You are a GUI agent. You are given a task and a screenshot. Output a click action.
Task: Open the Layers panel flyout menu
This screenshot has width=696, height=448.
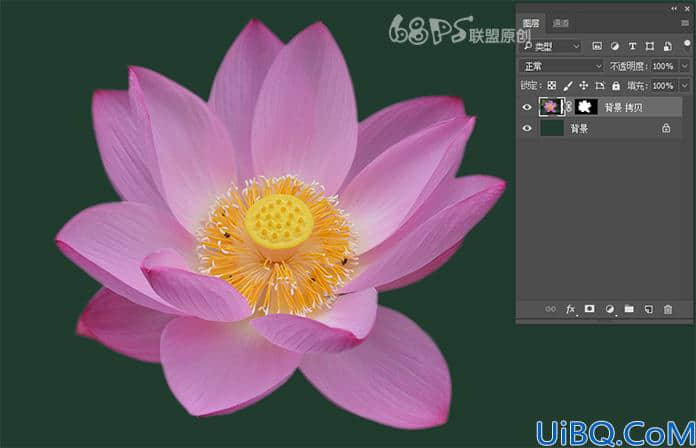(x=684, y=23)
